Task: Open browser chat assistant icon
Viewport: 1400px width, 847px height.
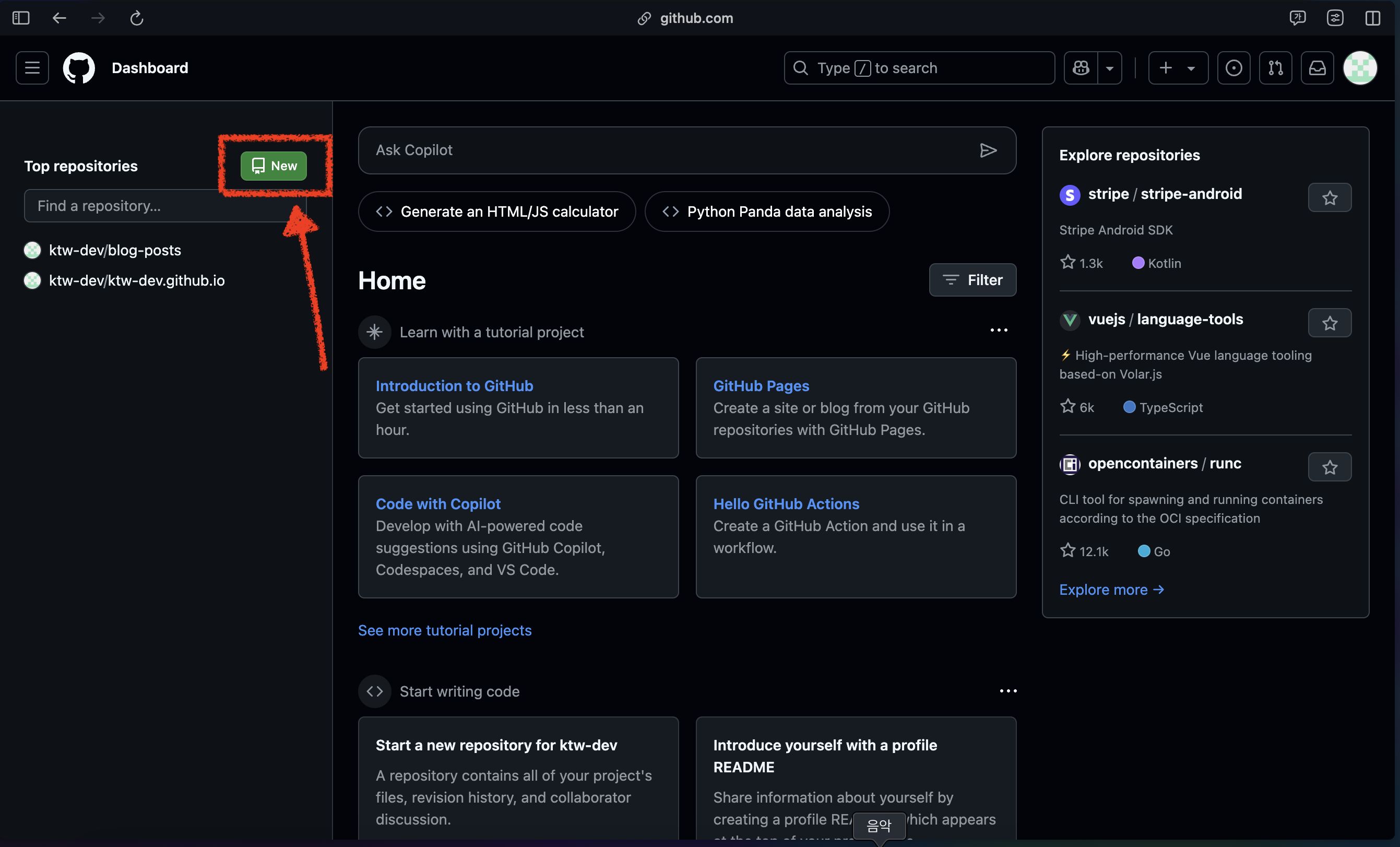Action: point(1297,18)
